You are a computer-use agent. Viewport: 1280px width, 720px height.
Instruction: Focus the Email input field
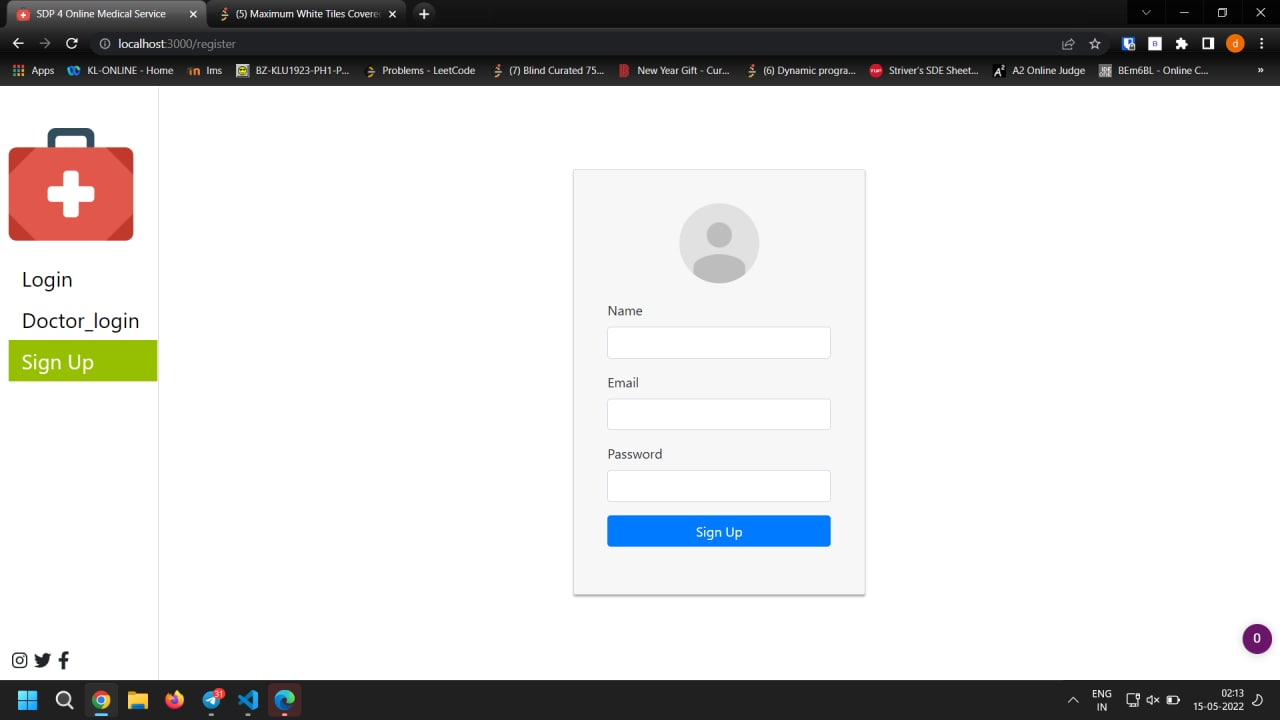pos(719,414)
